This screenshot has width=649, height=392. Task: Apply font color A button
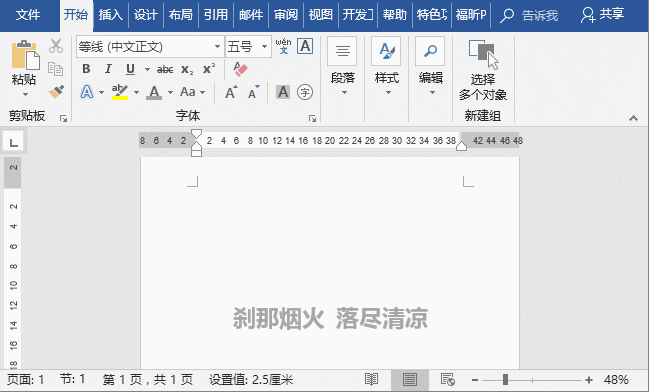tap(154, 92)
